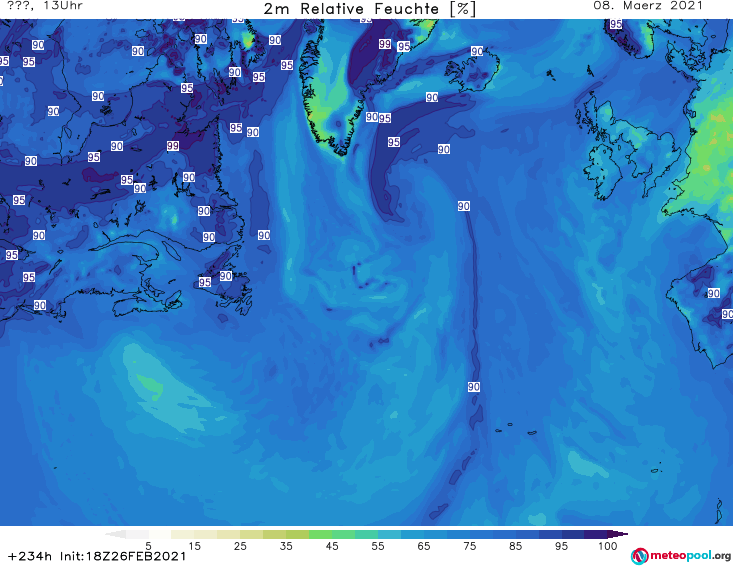
Task: Pick the olive-green swatch right of the 35 mark
Action: [298, 534]
